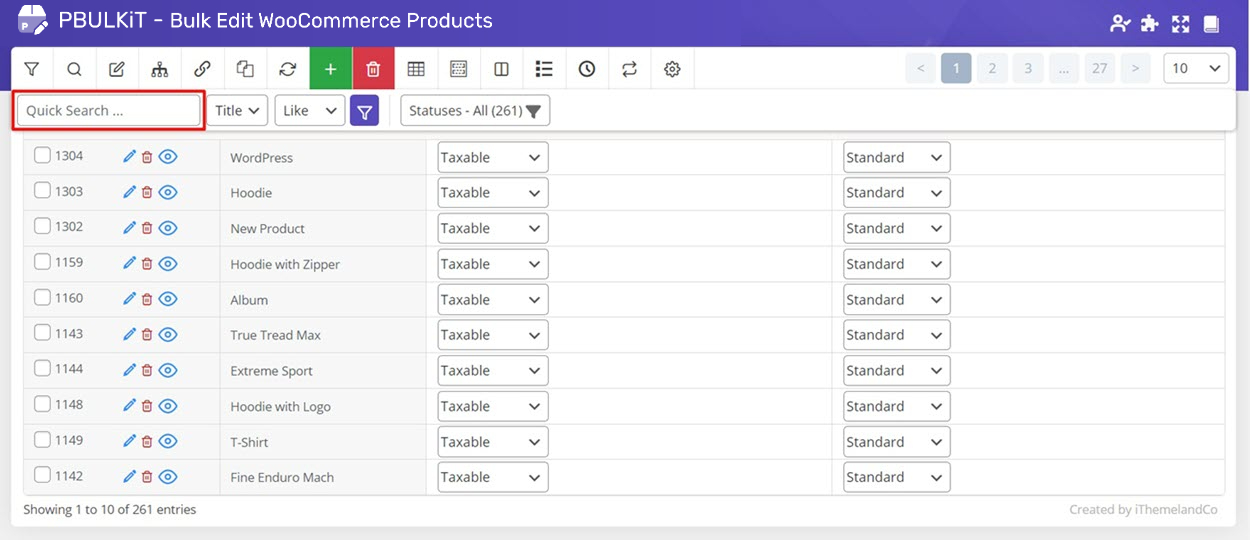This screenshot has height=540, width=1250.
Task: View the Album product with eye icon
Action: pyautogui.click(x=168, y=299)
